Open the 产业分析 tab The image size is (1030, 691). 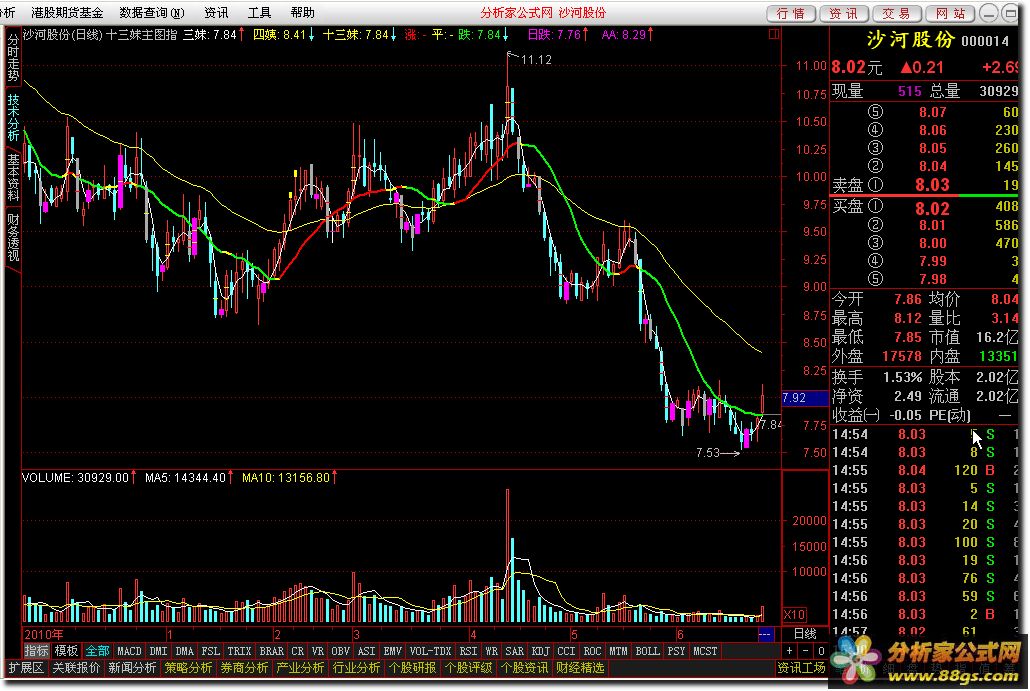[x=300, y=668]
